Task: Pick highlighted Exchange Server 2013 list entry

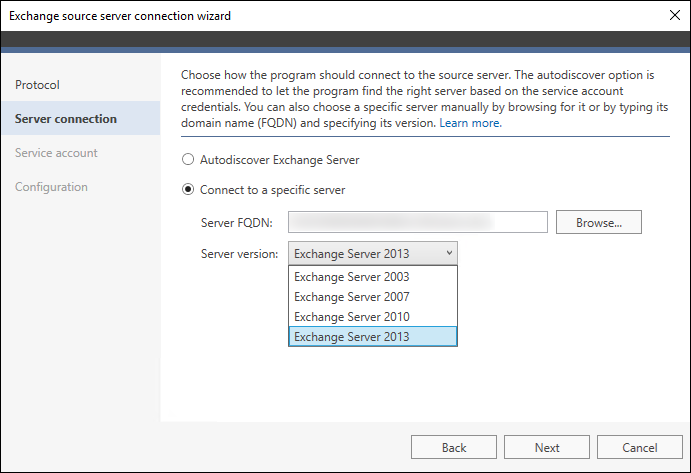Action: 373,336
